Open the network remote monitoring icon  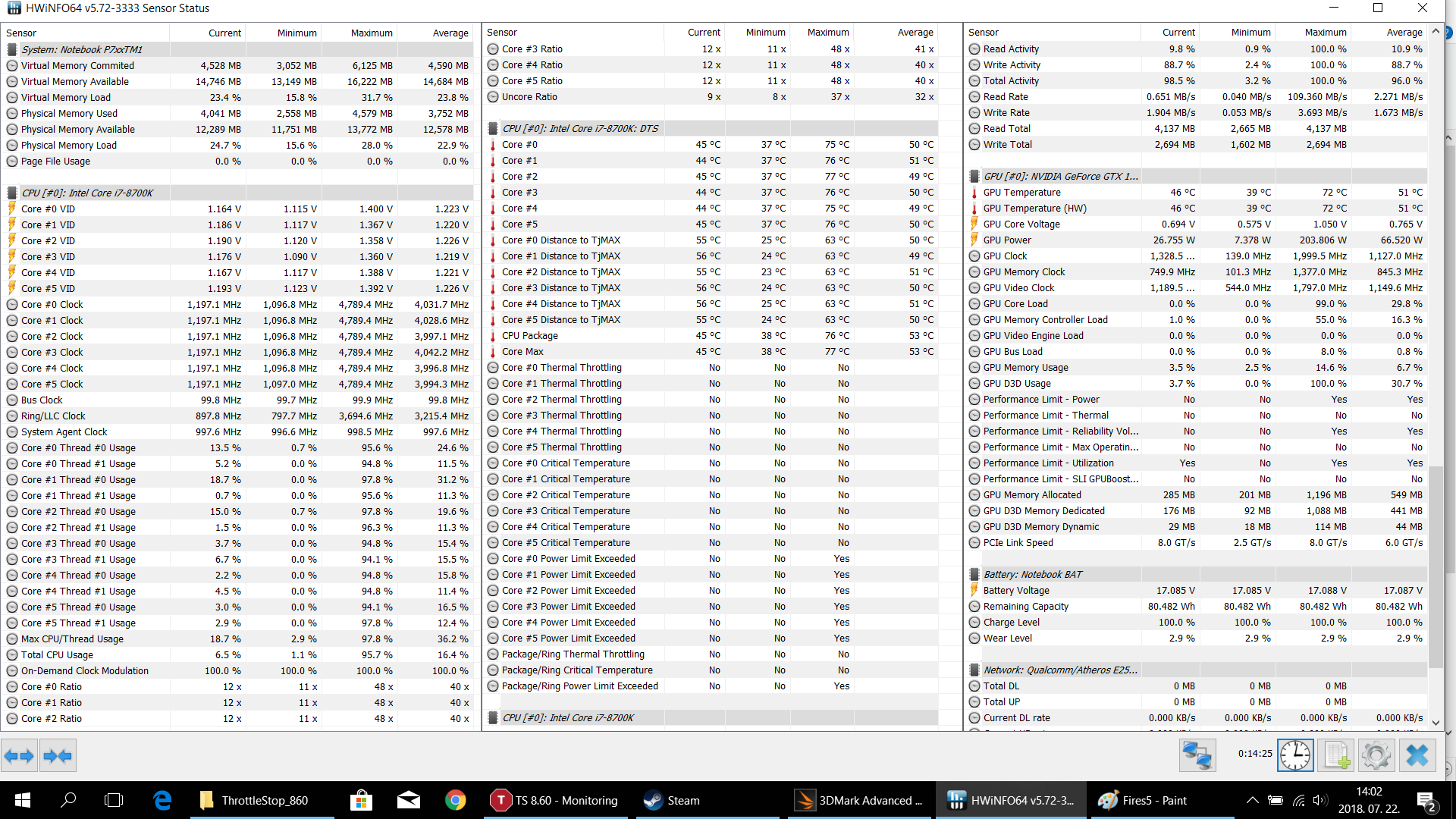point(1198,755)
